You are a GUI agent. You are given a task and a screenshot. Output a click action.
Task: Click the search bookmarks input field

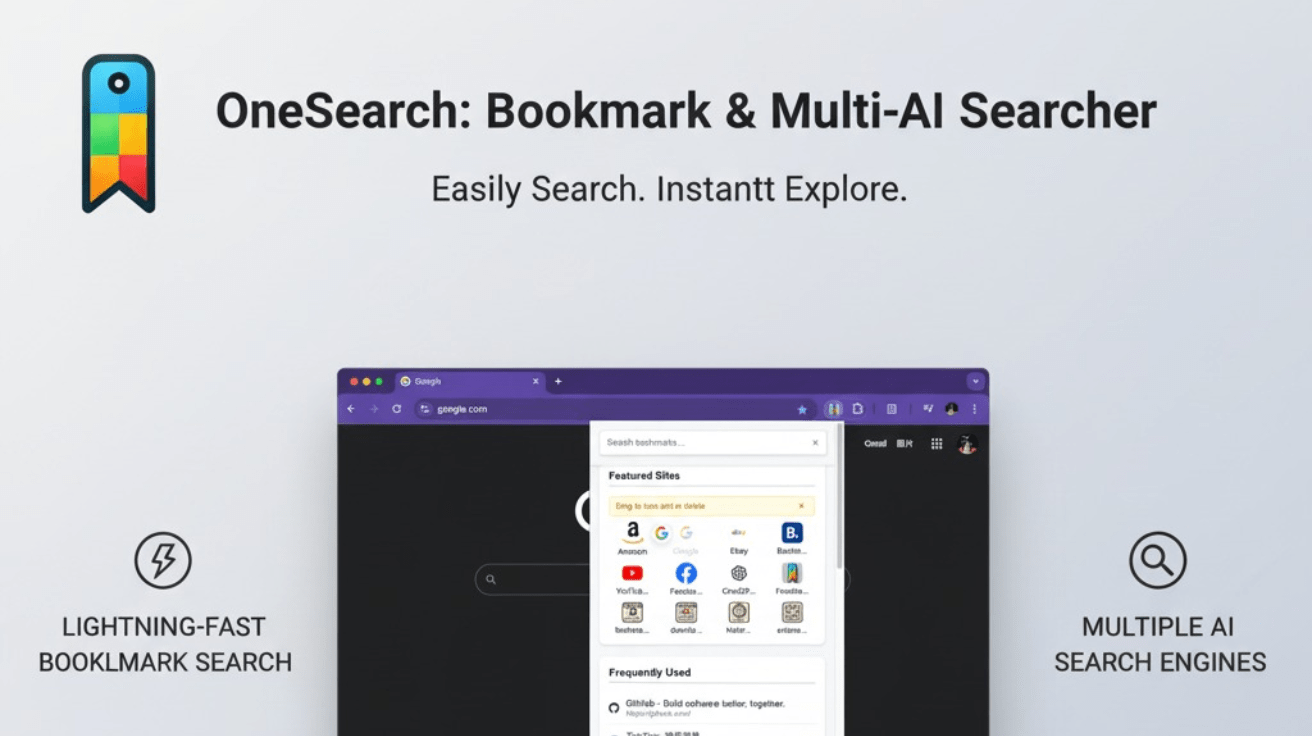700,442
